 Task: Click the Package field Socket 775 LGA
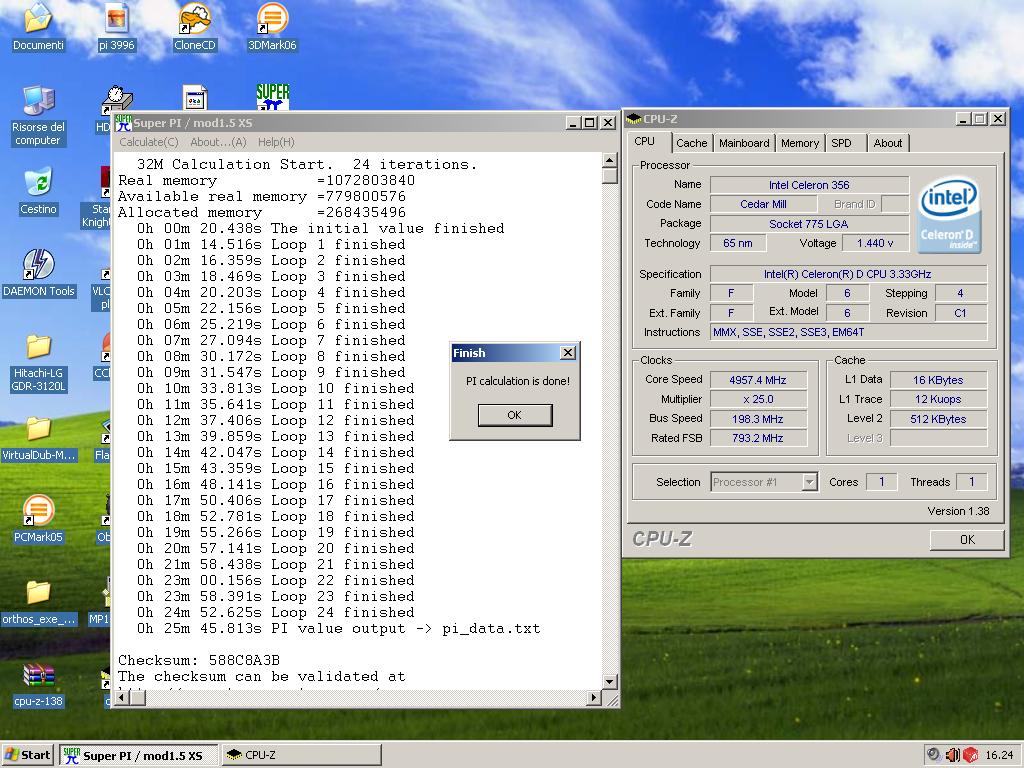809,224
